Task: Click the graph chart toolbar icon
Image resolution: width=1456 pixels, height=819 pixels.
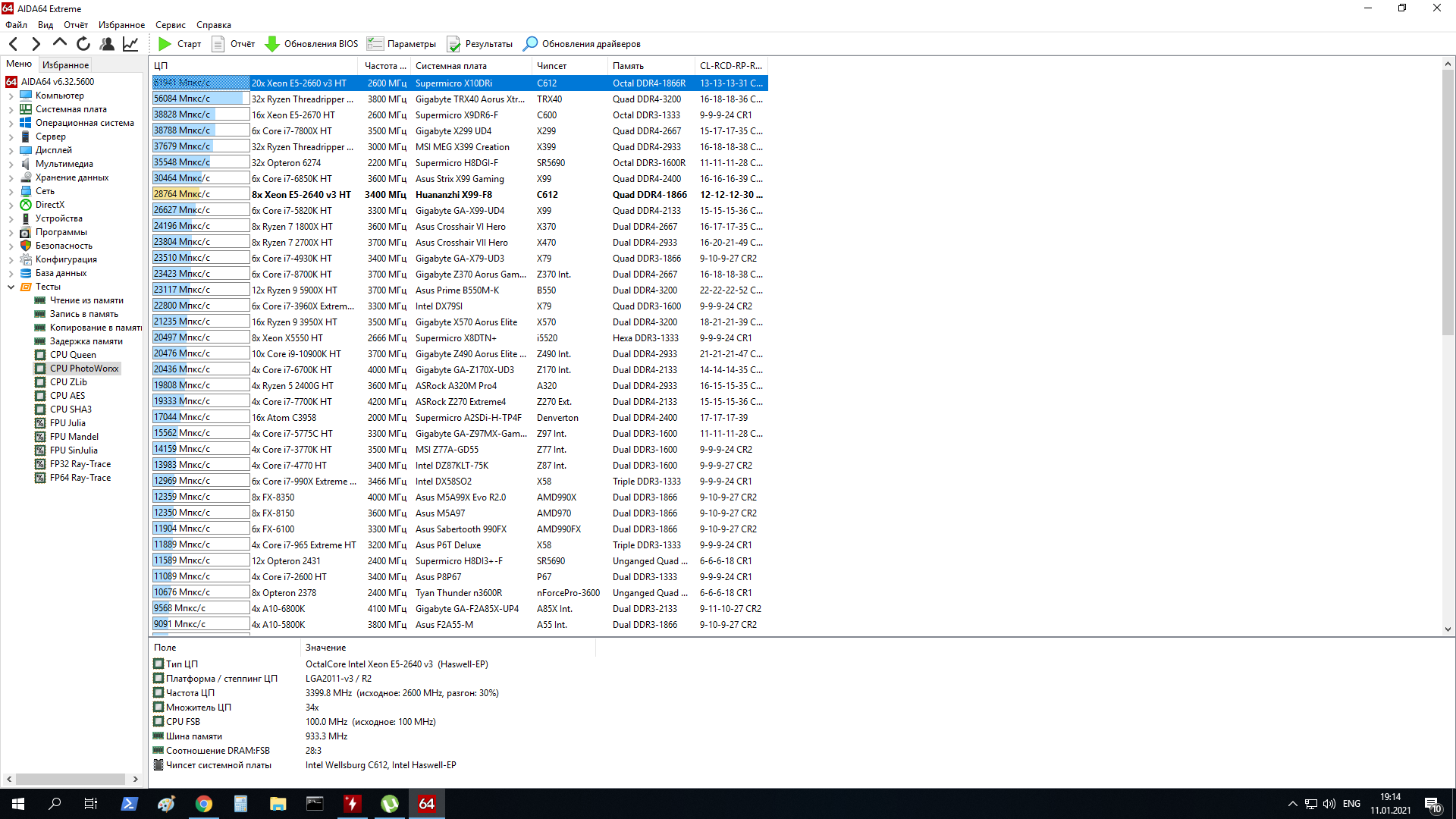Action: click(130, 44)
